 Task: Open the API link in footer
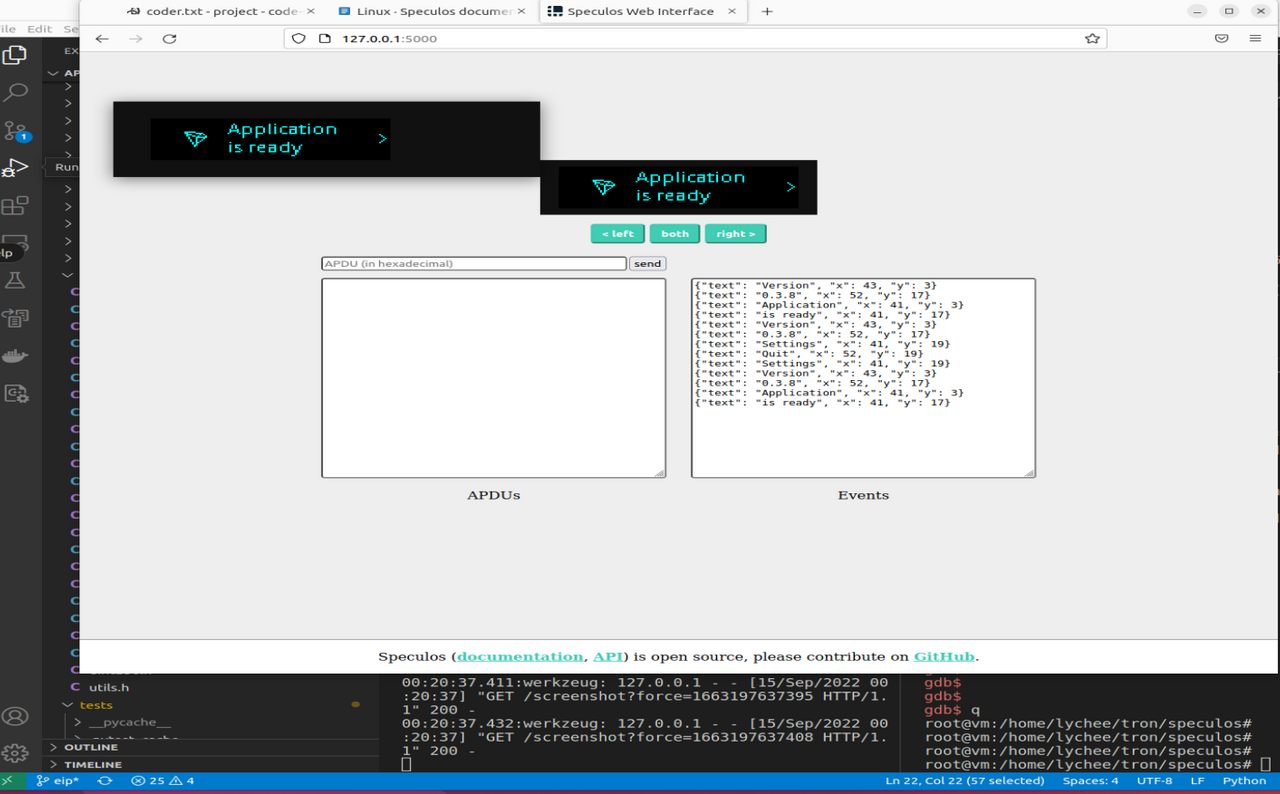608,657
